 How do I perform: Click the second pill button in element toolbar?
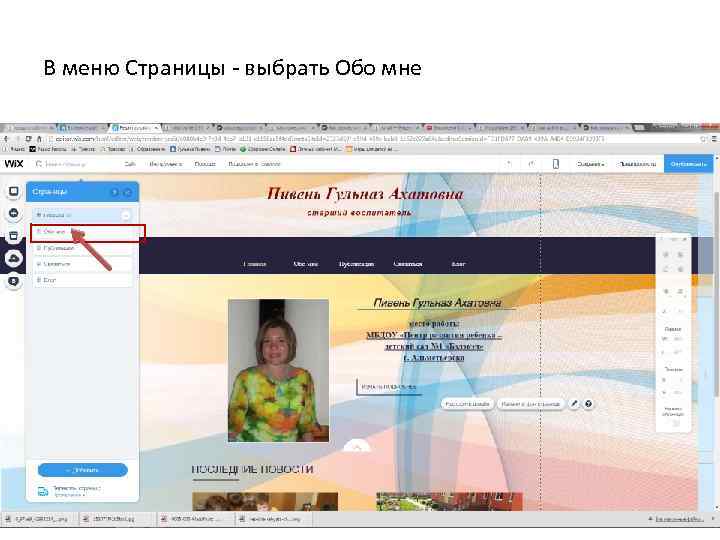point(530,404)
